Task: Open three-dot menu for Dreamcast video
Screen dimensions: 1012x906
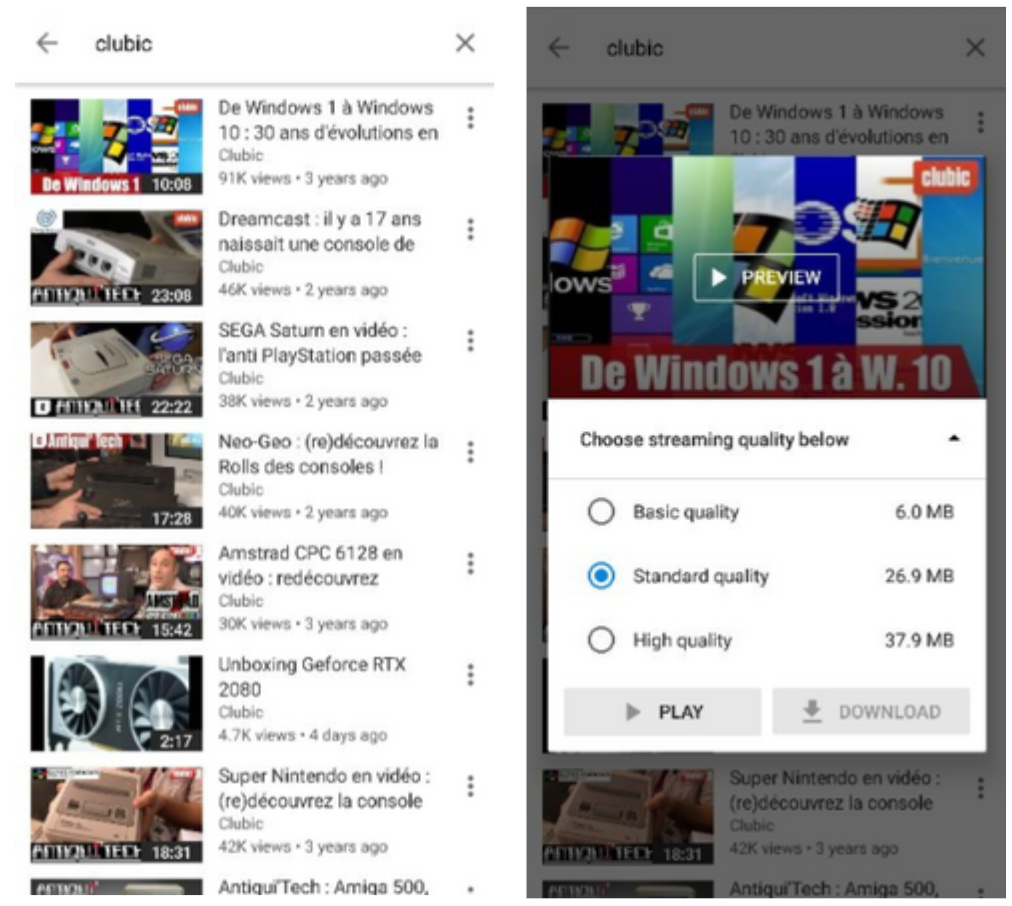Action: (470, 229)
